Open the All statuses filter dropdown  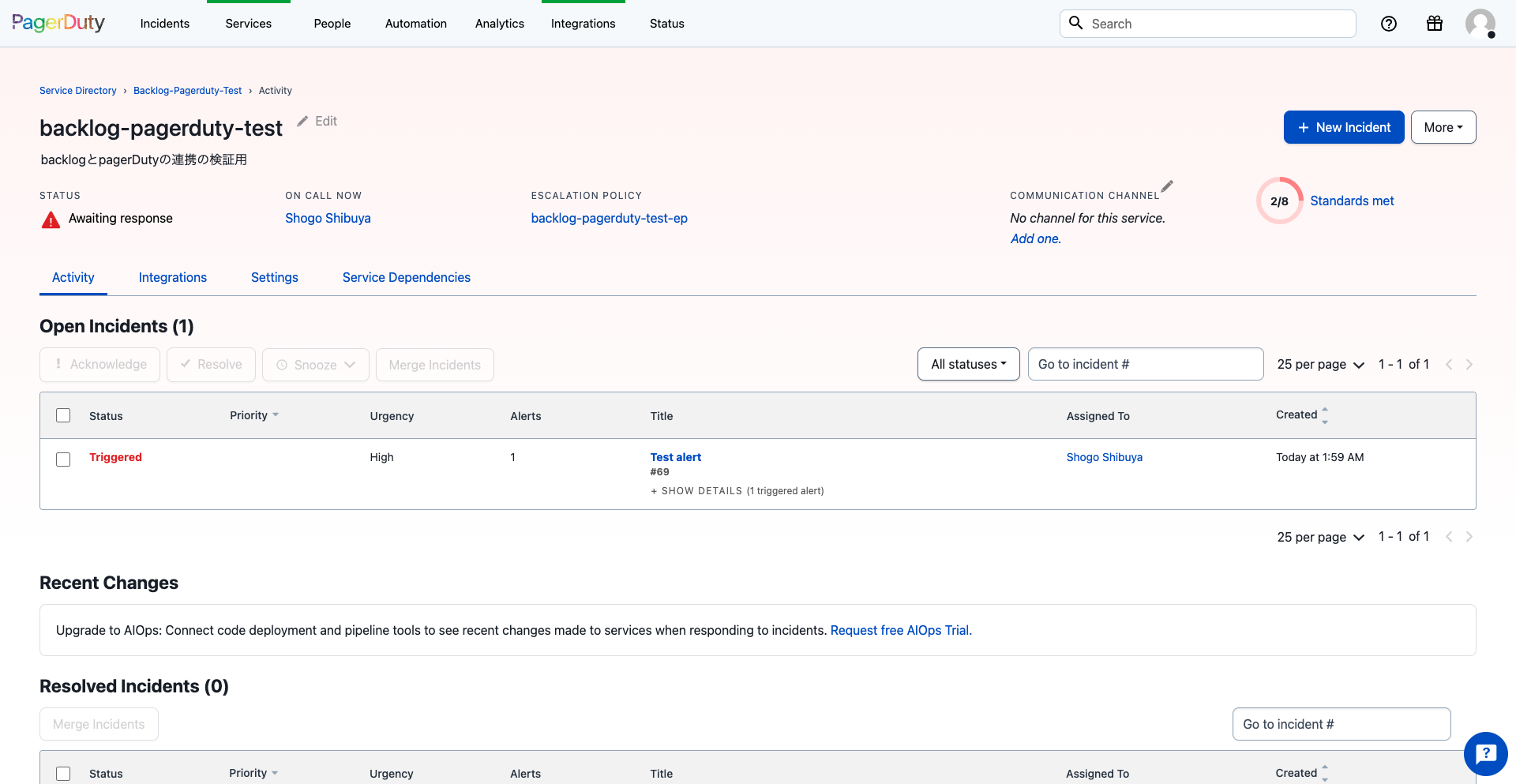(x=968, y=364)
